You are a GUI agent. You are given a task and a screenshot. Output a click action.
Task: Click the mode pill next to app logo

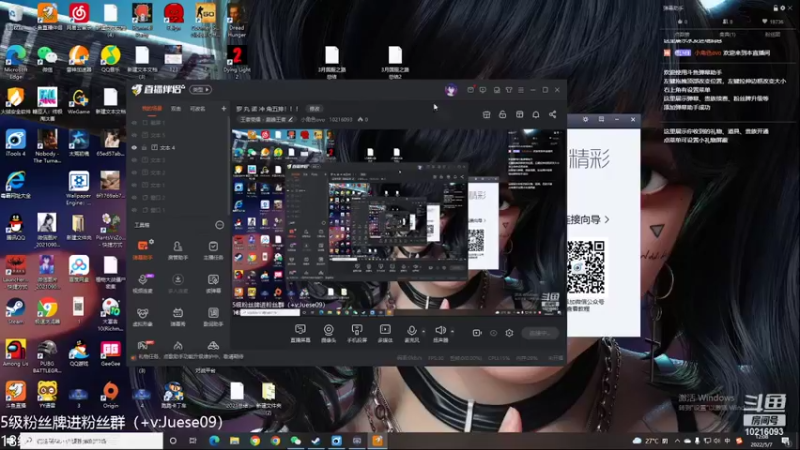pyautogui.click(x=201, y=90)
